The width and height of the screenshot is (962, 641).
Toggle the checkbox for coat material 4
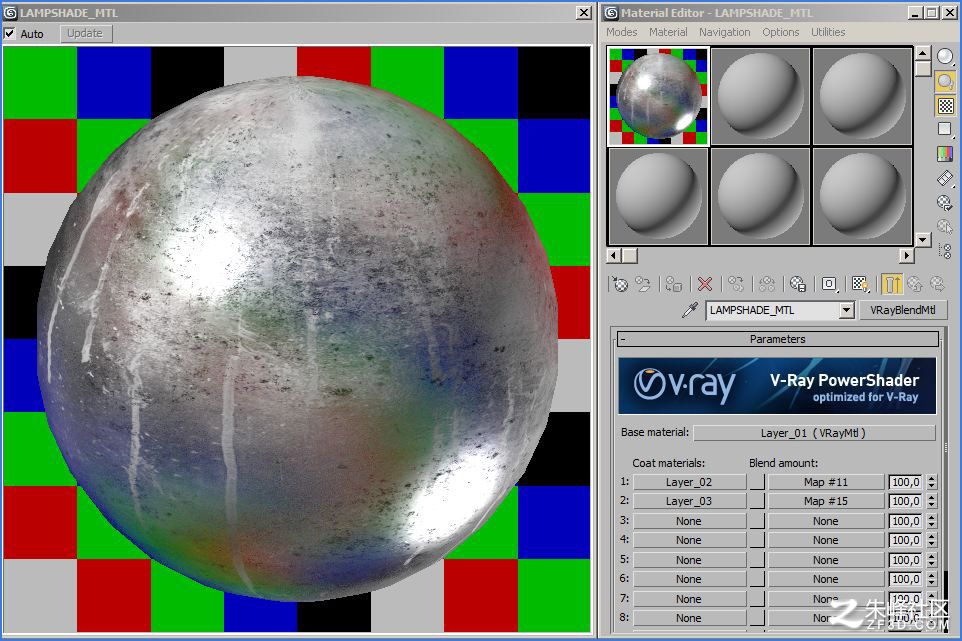(x=758, y=540)
